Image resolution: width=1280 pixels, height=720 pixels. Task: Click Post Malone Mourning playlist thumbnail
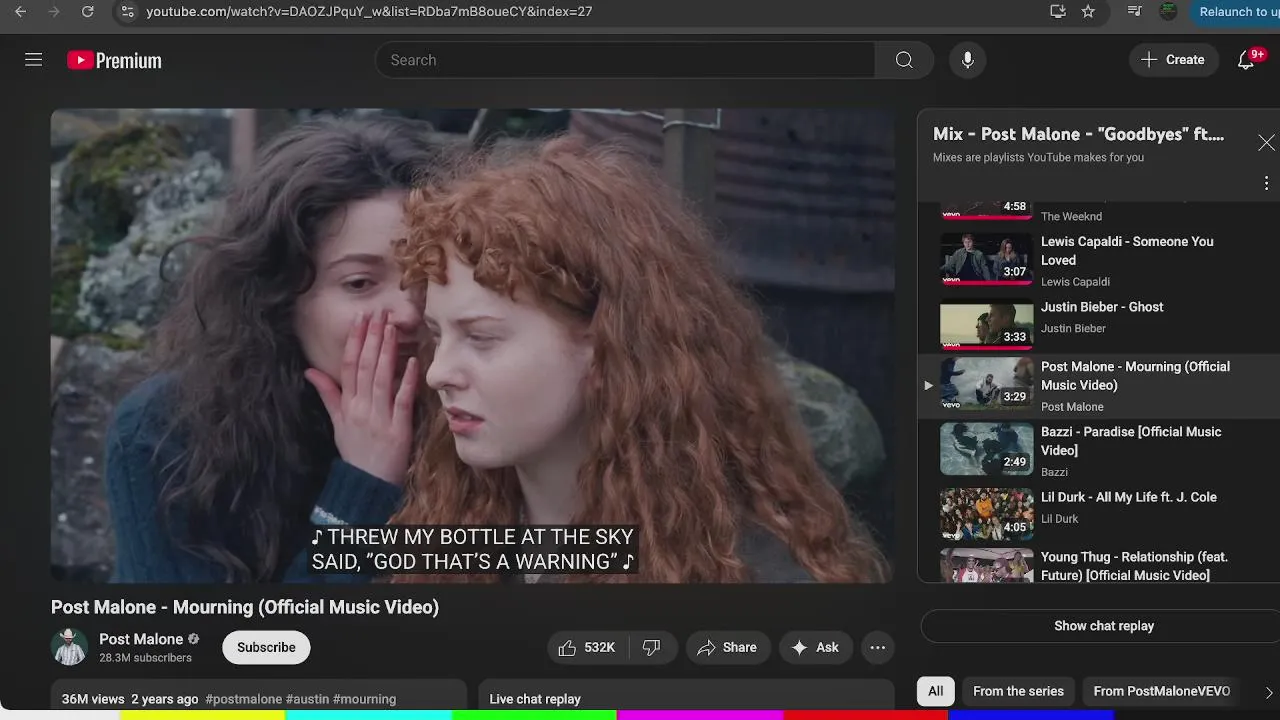986,384
